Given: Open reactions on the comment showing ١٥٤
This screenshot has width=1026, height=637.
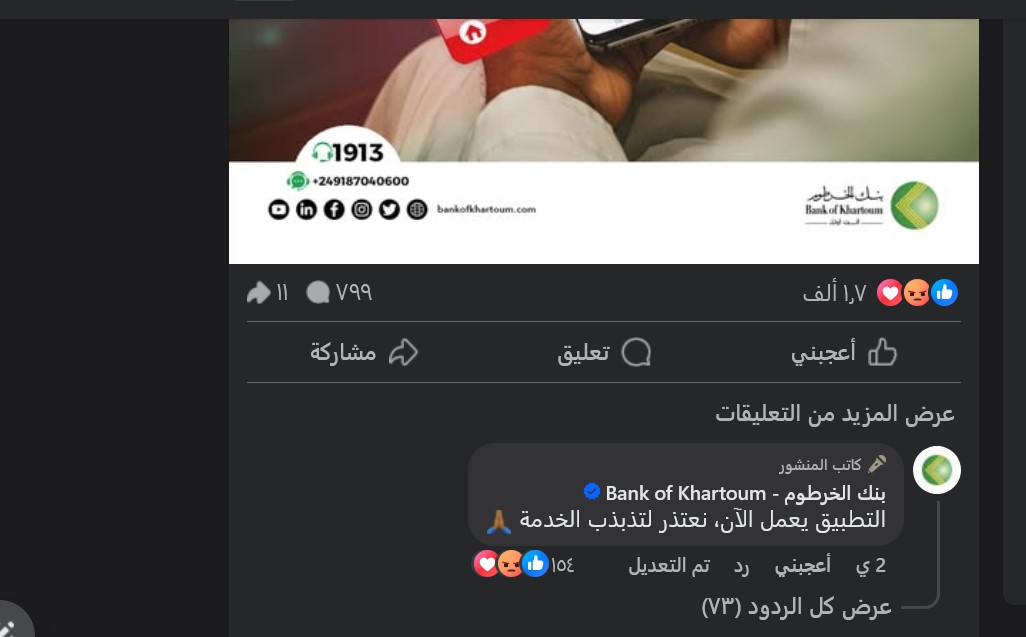Looking at the screenshot, I should point(523,564).
